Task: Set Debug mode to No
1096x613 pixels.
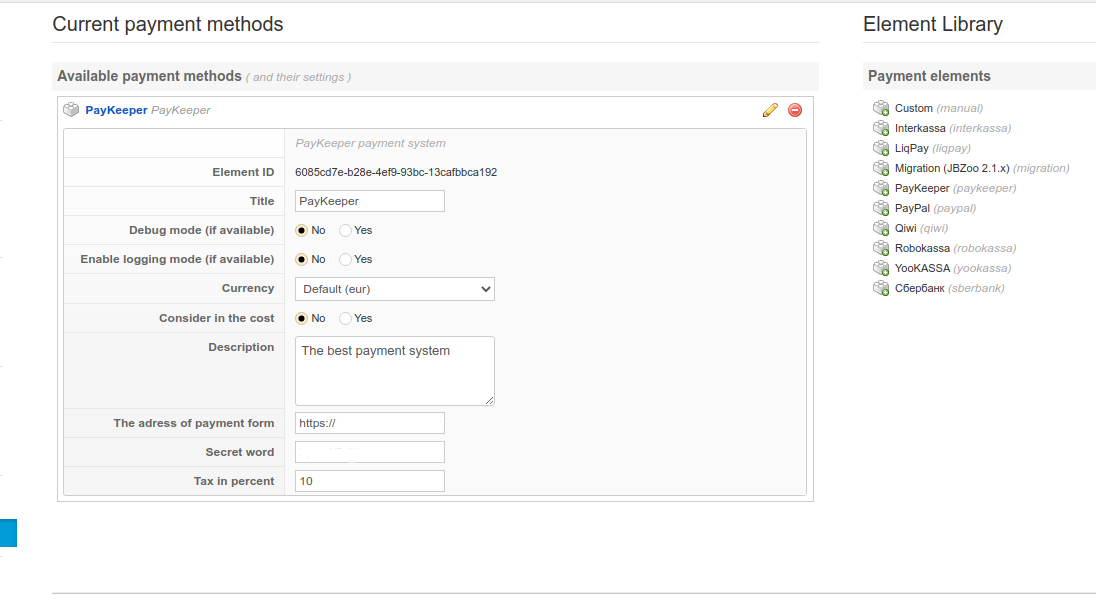Action: click(x=301, y=231)
